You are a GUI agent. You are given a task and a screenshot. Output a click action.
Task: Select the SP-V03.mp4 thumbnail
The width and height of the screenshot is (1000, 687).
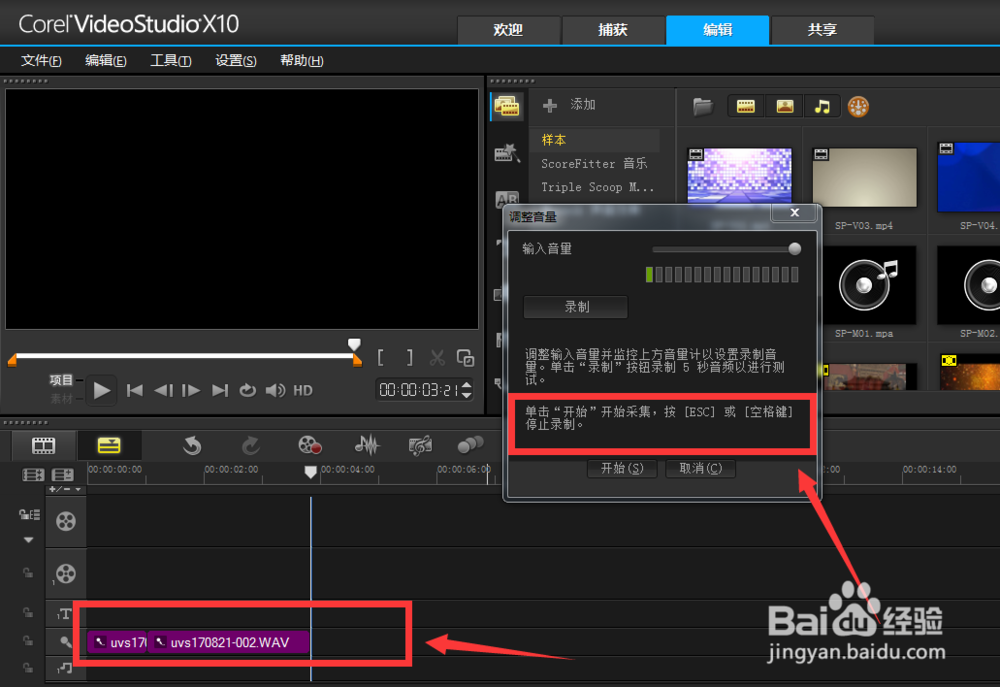click(x=864, y=178)
